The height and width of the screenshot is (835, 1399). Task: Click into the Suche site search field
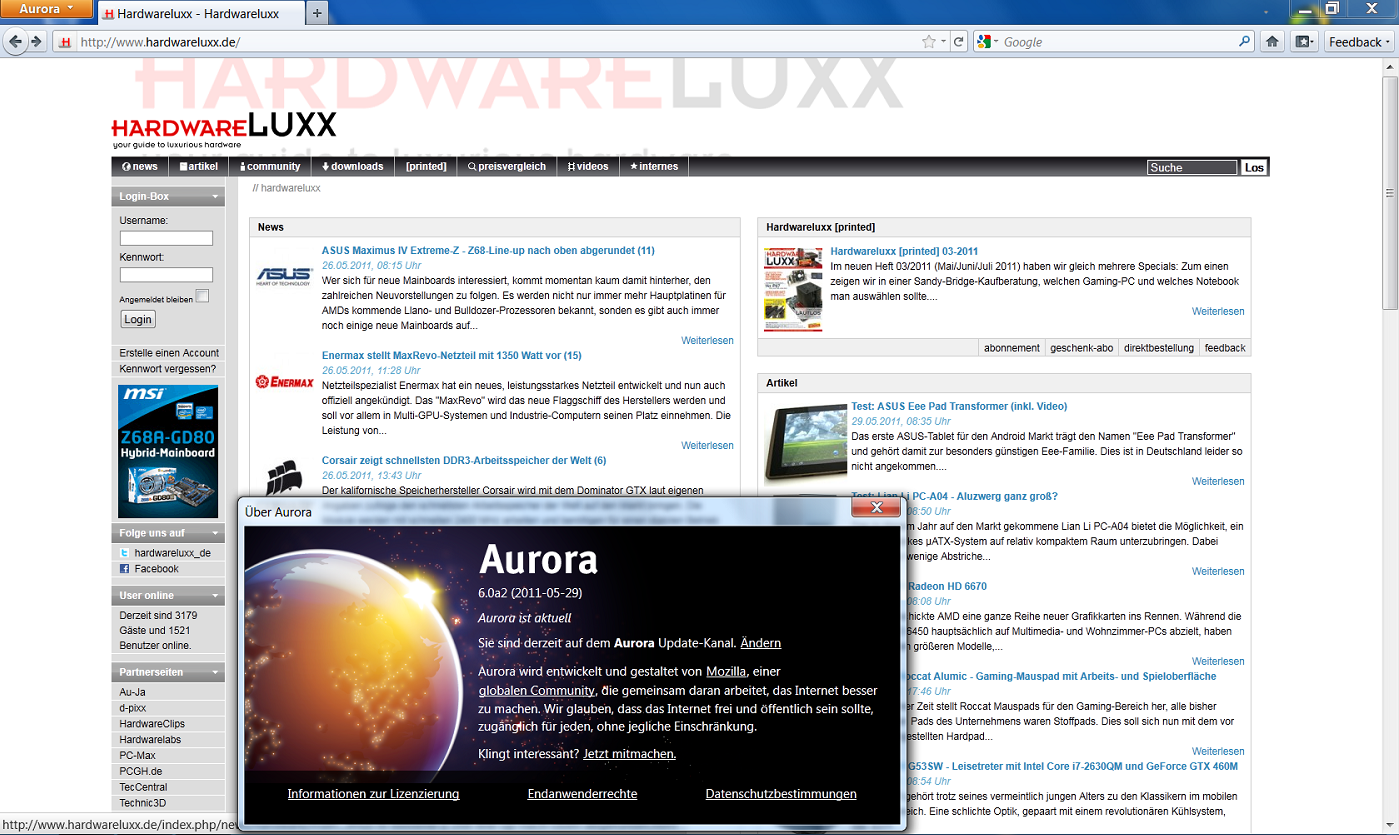[1192, 168]
